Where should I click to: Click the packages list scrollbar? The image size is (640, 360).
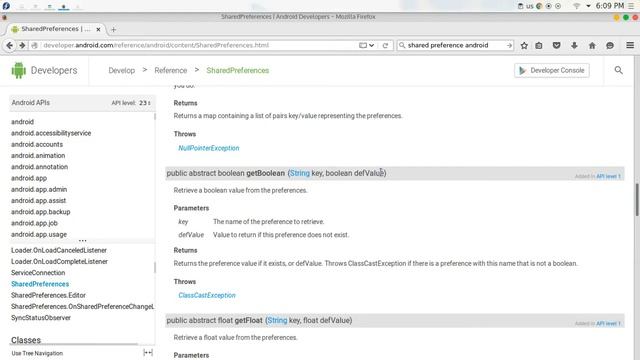pyautogui.click(x=155, y=116)
